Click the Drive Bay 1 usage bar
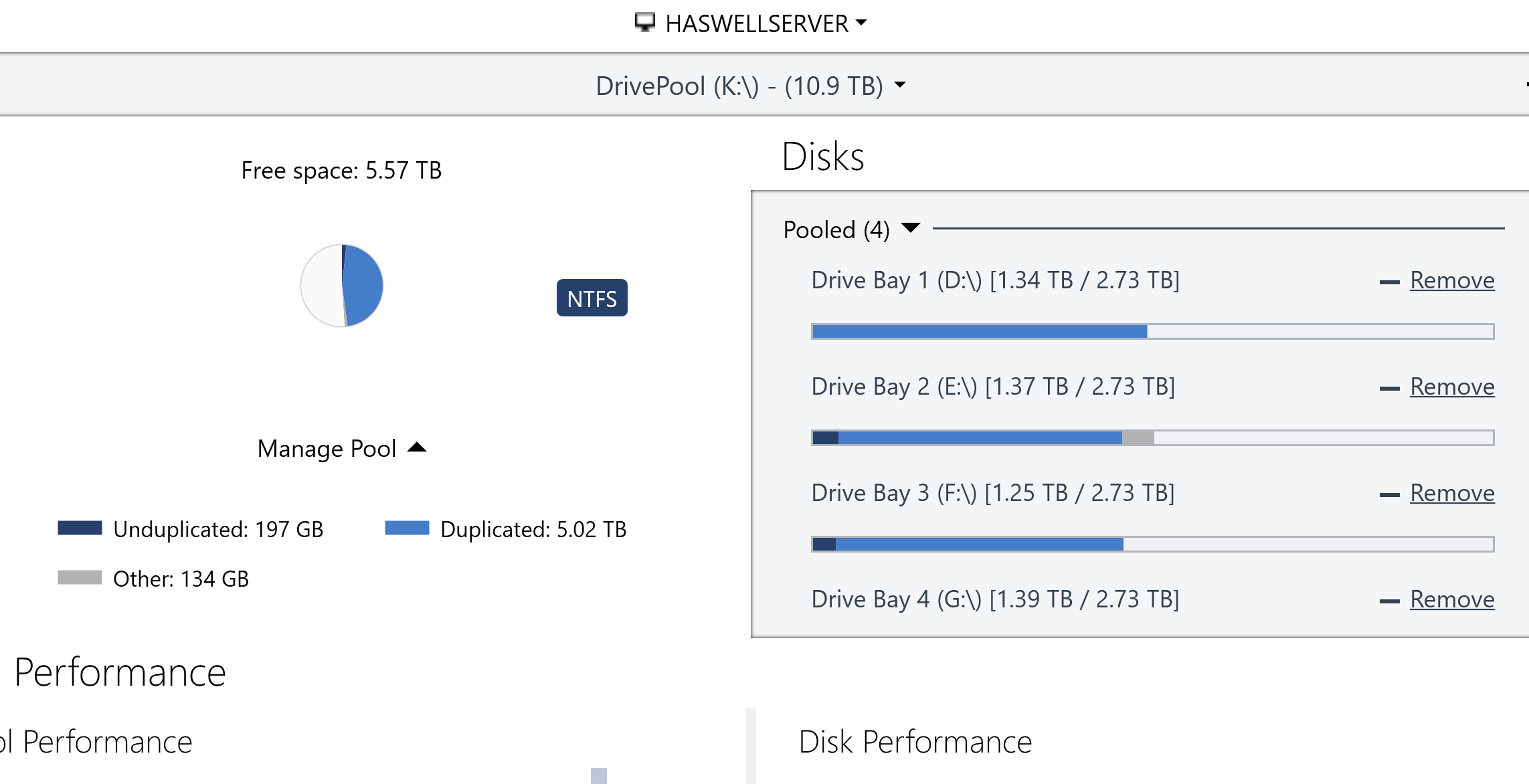Screen dimensions: 1529x784 1153,332
